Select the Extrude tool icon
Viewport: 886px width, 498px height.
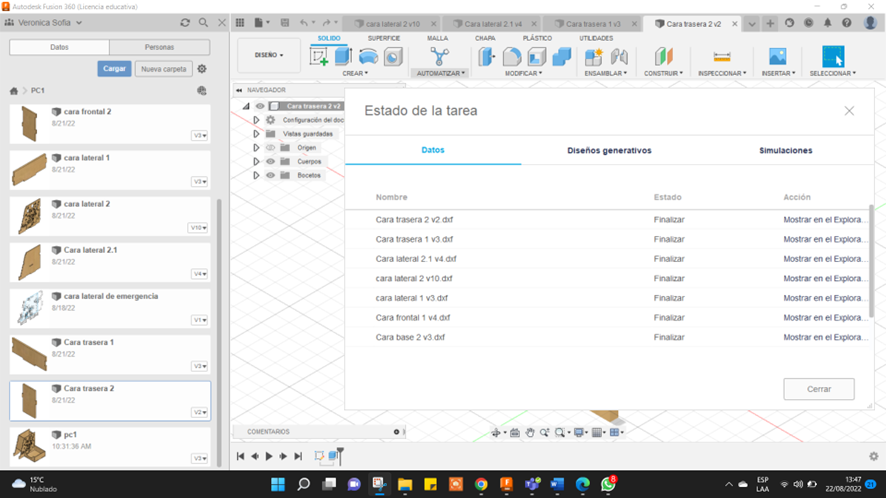pos(343,57)
